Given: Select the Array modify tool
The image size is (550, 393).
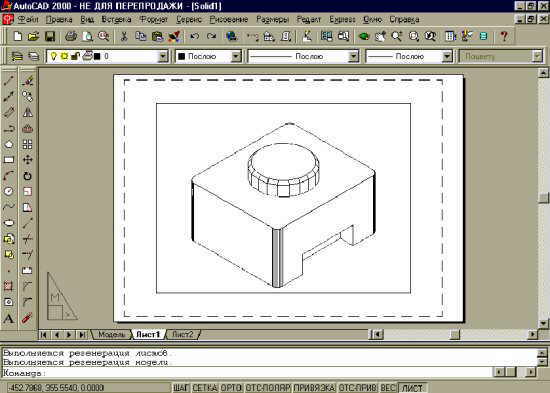Looking at the screenshot, I should 27,144.
